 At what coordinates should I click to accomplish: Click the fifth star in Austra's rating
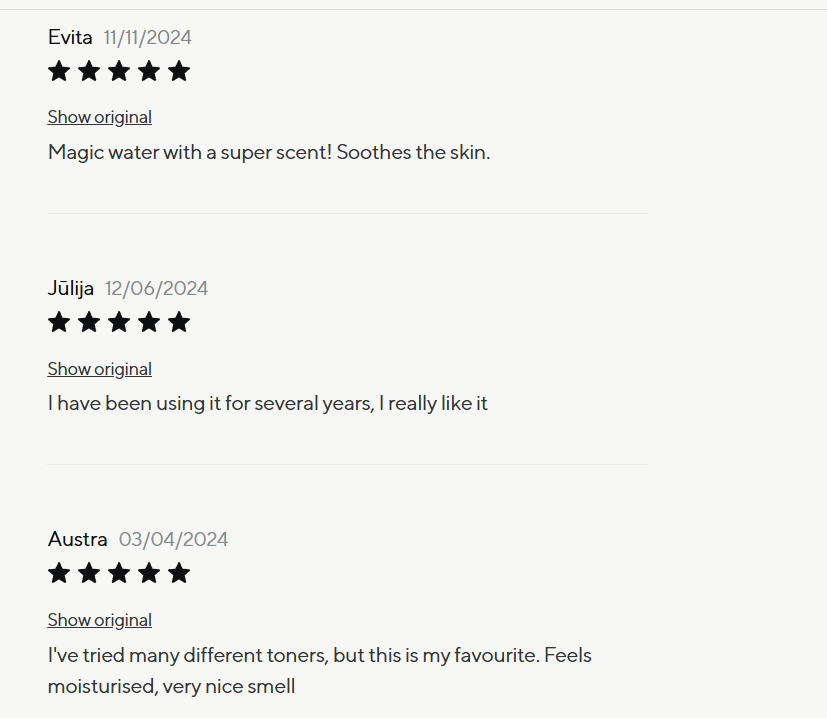[179, 573]
